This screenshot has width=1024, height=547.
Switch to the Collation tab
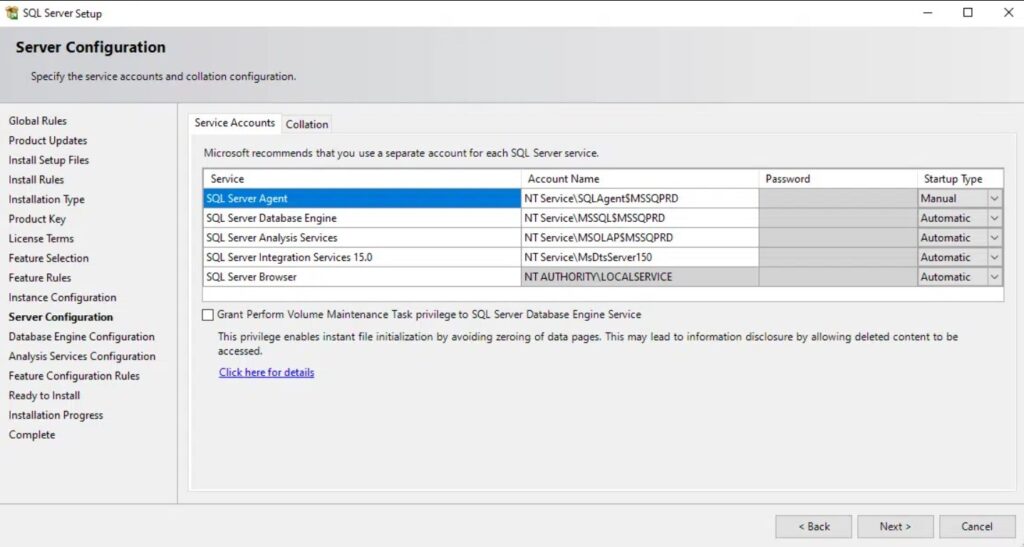pos(306,124)
